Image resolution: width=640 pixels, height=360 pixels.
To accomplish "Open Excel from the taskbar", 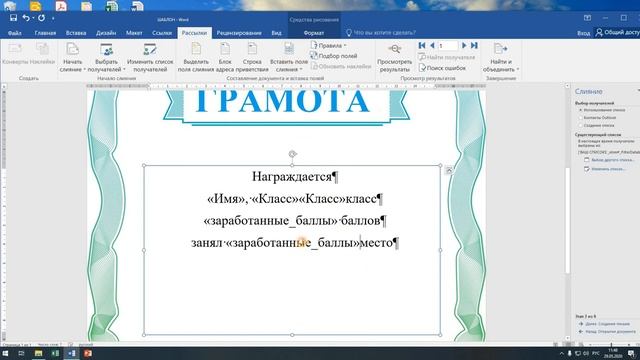I will [55, 353].
